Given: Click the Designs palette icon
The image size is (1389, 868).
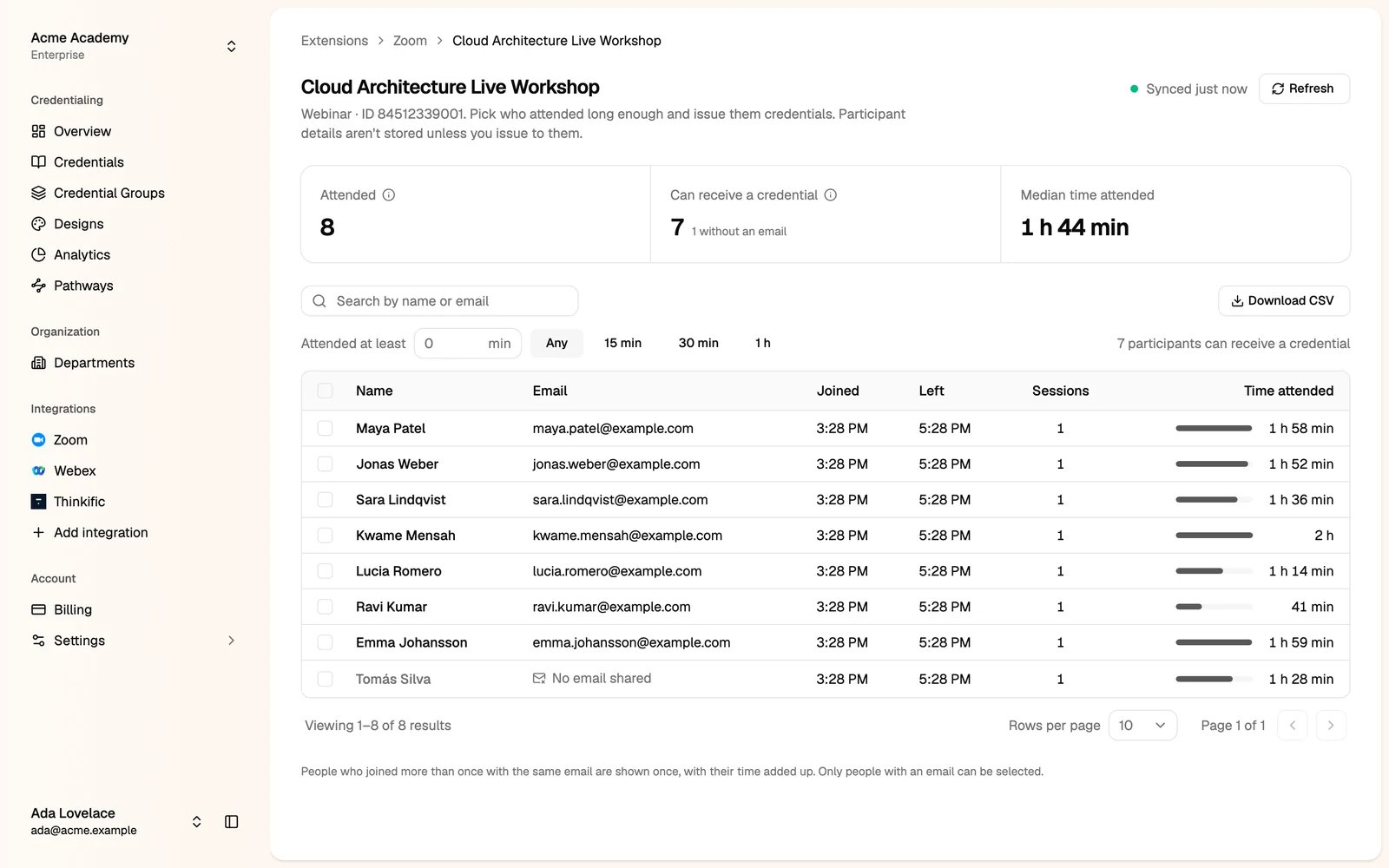Looking at the screenshot, I should [38, 224].
